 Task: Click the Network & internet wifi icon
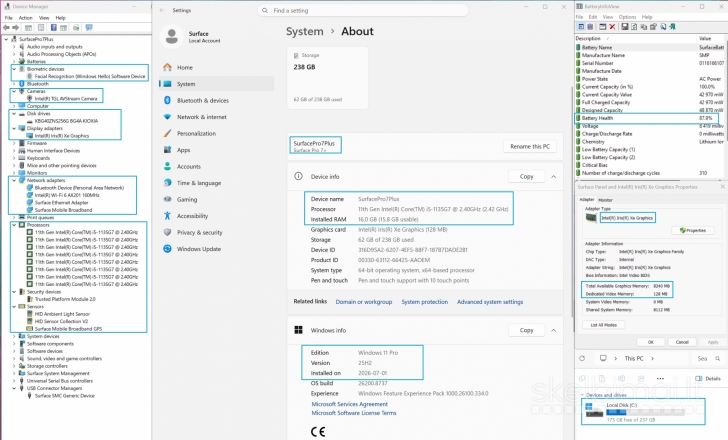click(x=167, y=117)
